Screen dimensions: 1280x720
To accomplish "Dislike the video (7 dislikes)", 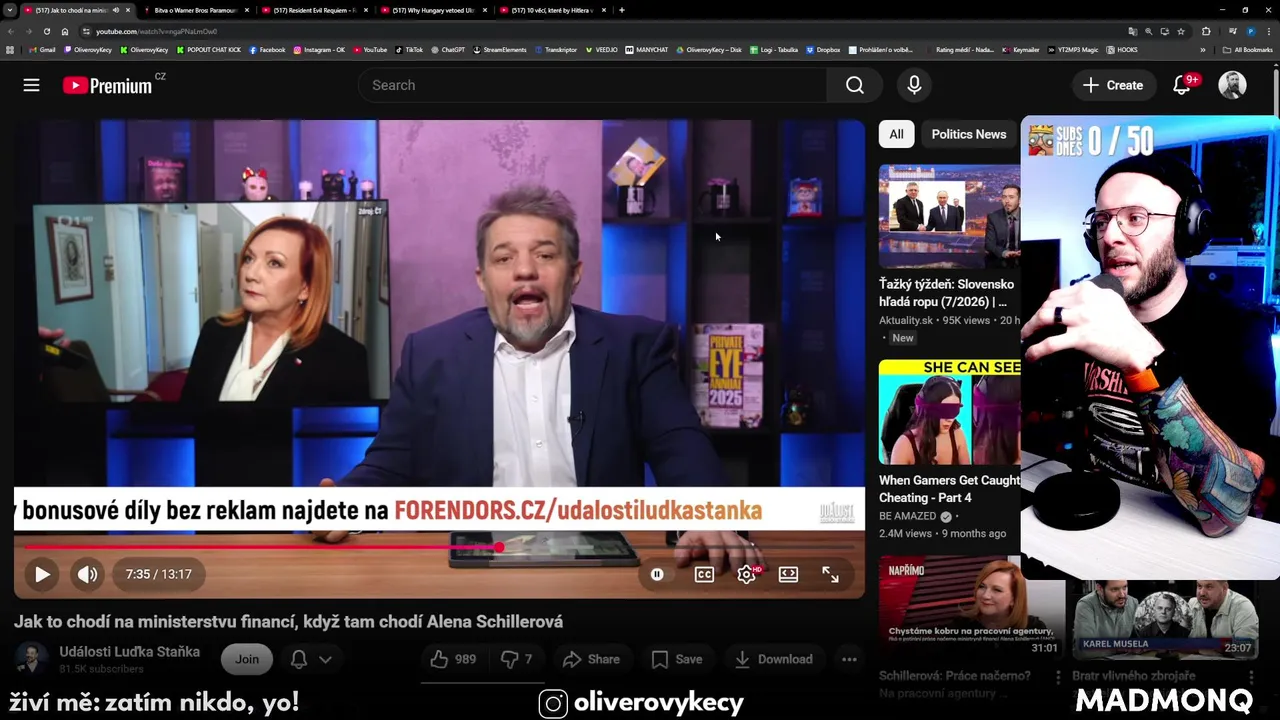I will (516, 659).
